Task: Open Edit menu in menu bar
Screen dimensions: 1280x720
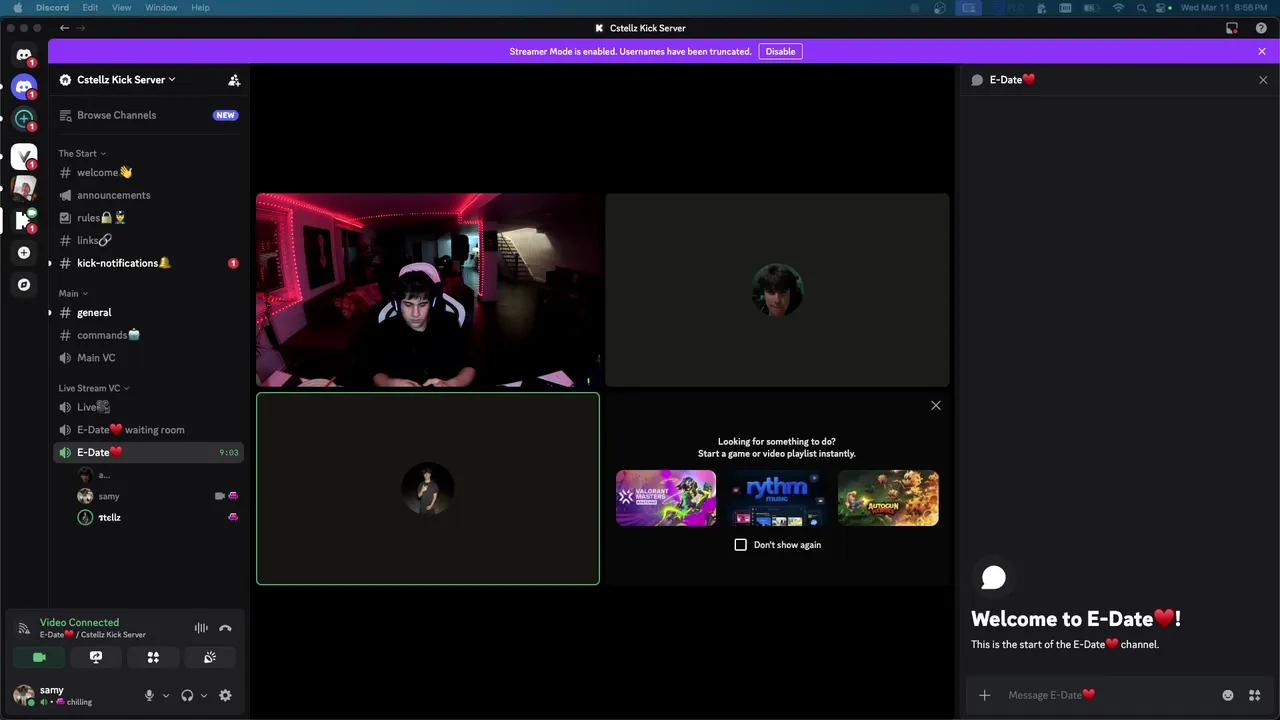Action: pos(90,7)
